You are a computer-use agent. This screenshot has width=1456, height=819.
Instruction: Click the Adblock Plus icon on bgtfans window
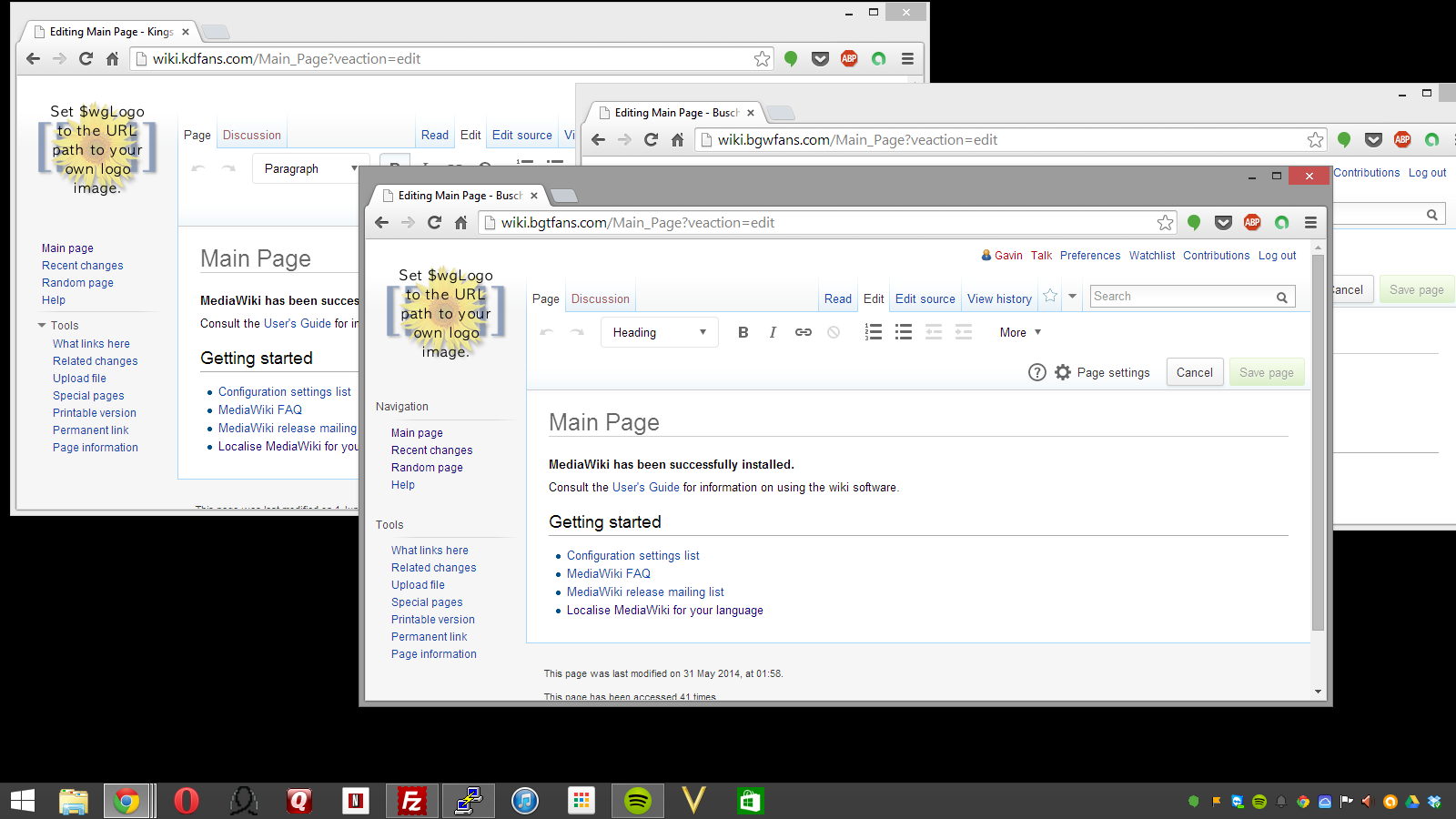(x=1252, y=222)
